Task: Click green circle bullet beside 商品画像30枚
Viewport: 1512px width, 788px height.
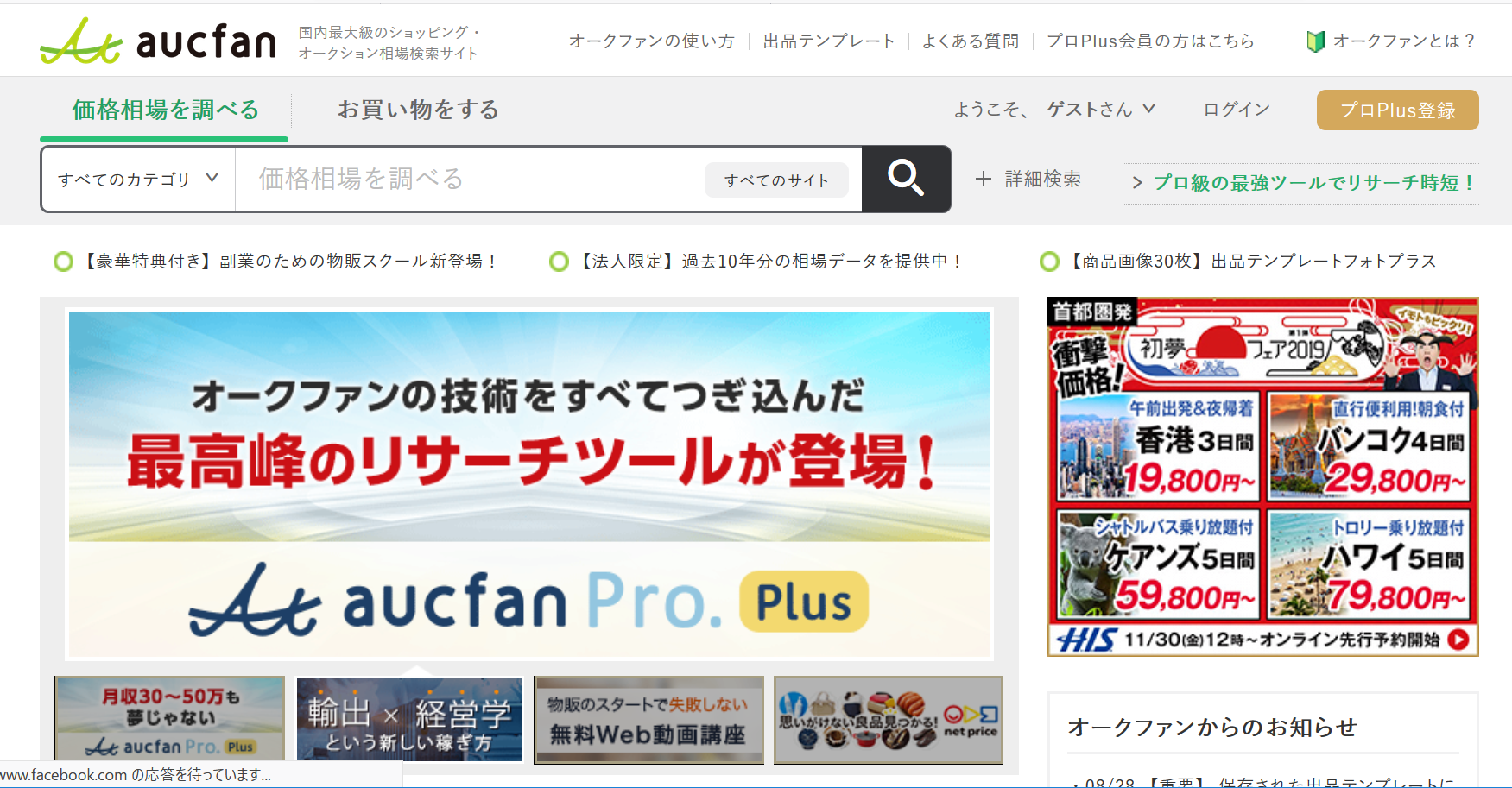Action: (x=1049, y=262)
